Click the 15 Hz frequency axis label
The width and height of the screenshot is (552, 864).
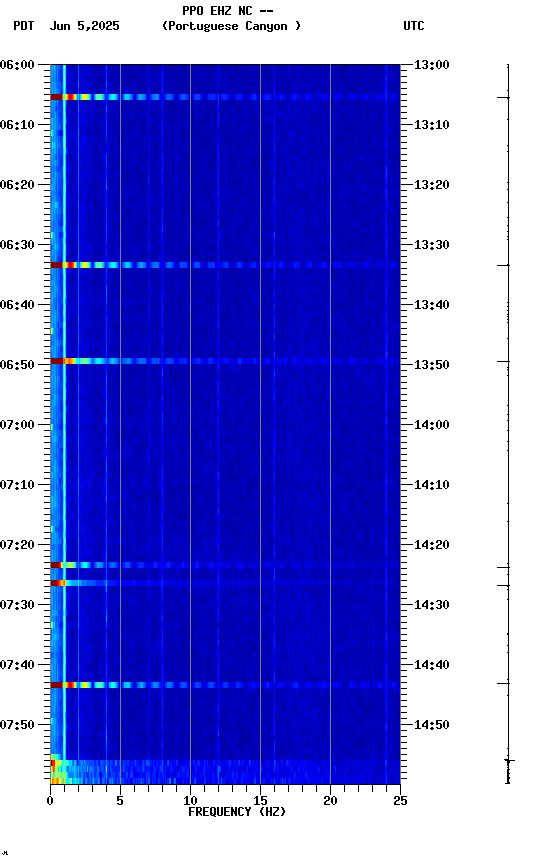pyautogui.click(x=260, y=801)
